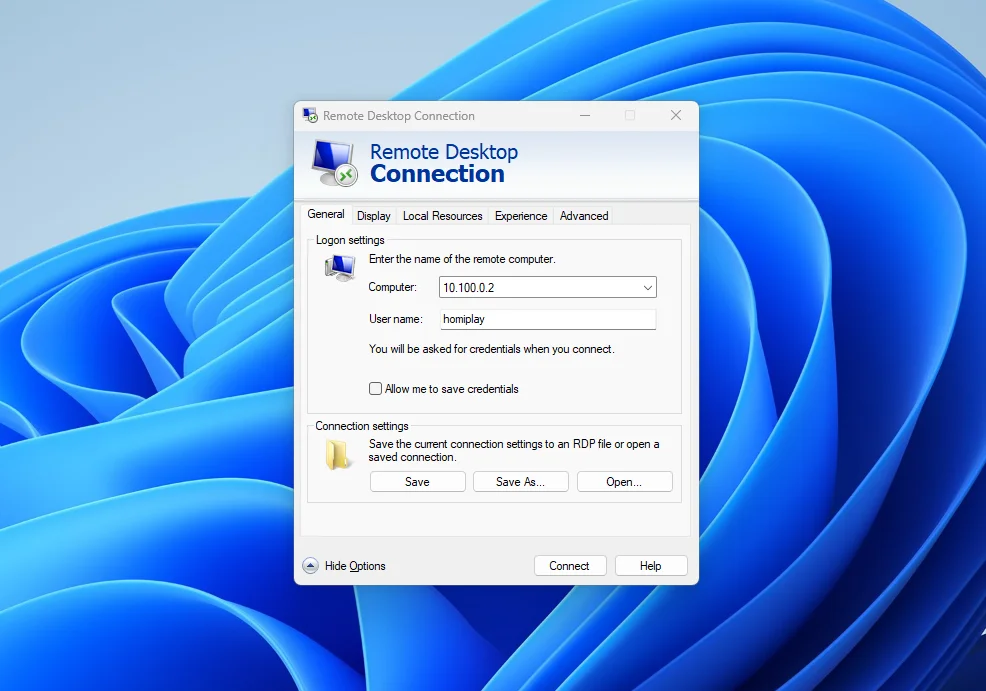Start the session with the Connect button
Screen dimensions: 986x691
pyautogui.click(x=569, y=566)
